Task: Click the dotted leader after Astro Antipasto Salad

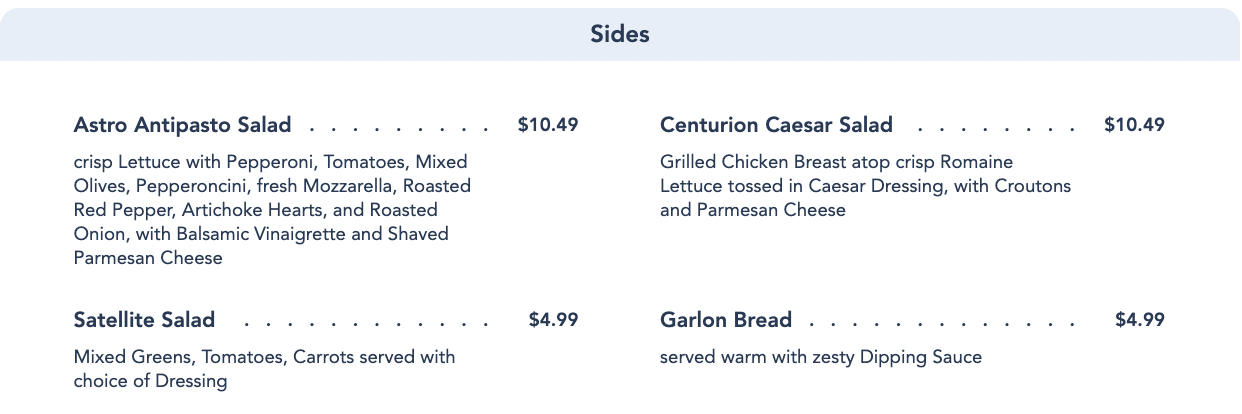Action: [x=400, y=128]
